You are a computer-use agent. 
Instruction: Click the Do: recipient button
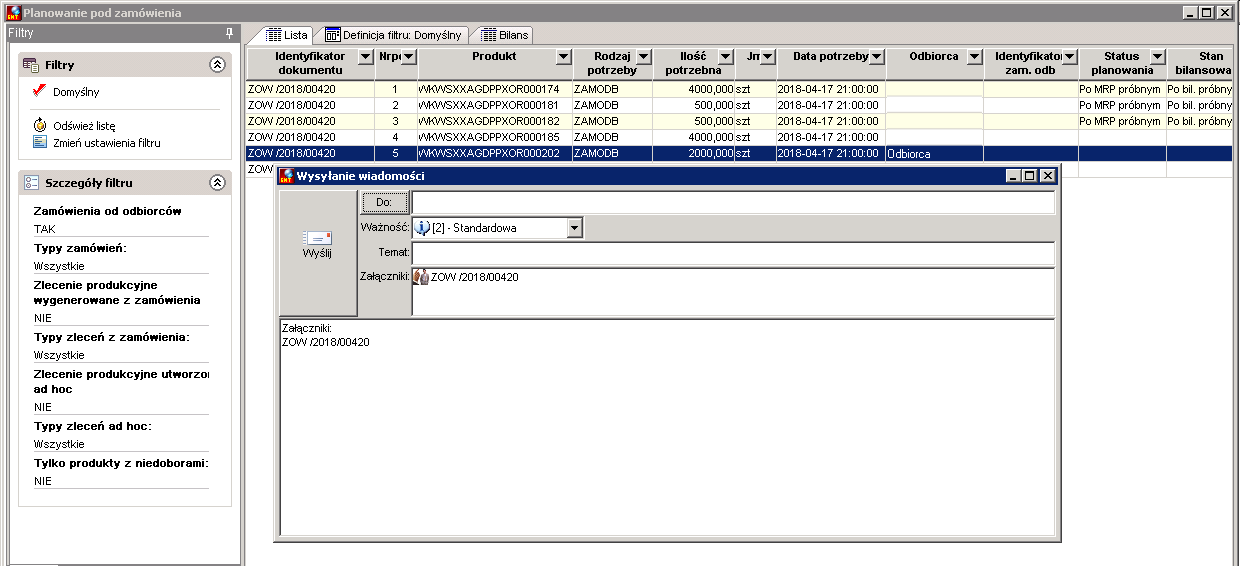point(385,202)
